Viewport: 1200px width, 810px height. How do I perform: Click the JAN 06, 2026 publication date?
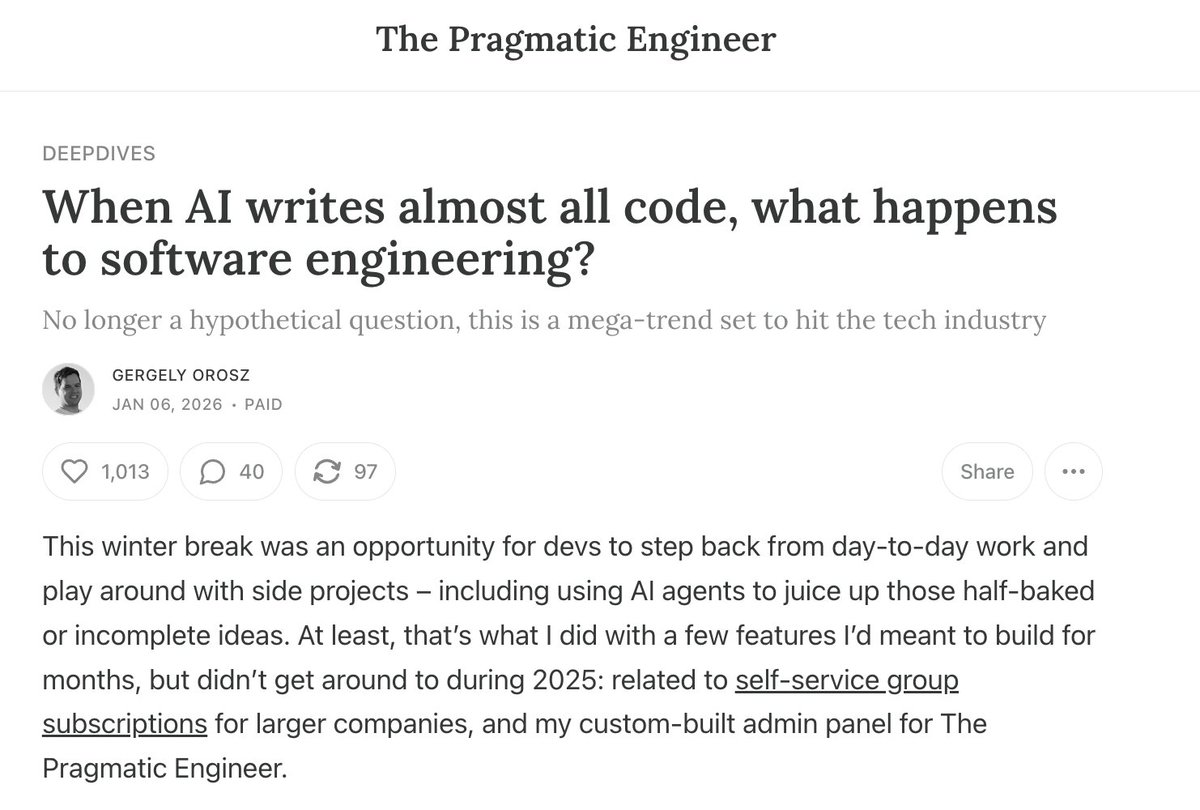[168, 405]
